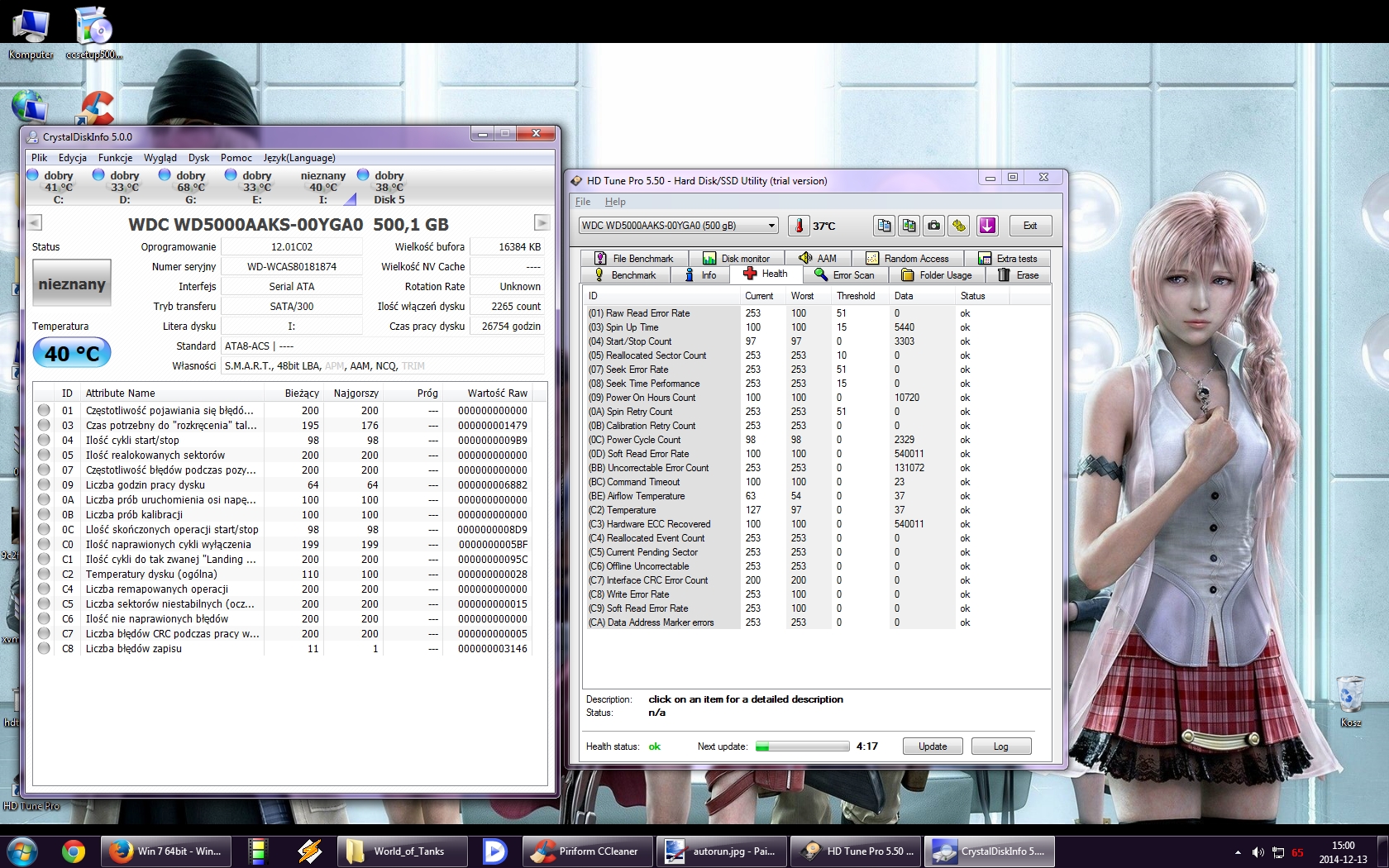Click status circle of attribute 05 row
1389x868 pixels.
44,455
